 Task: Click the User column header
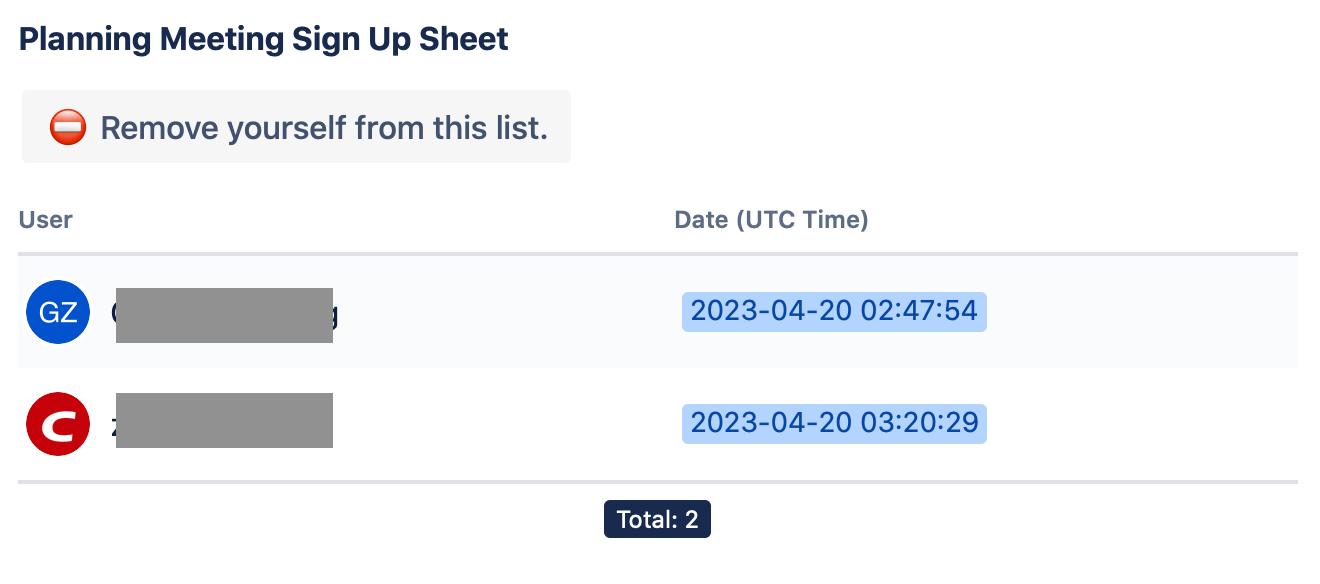[46, 220]
